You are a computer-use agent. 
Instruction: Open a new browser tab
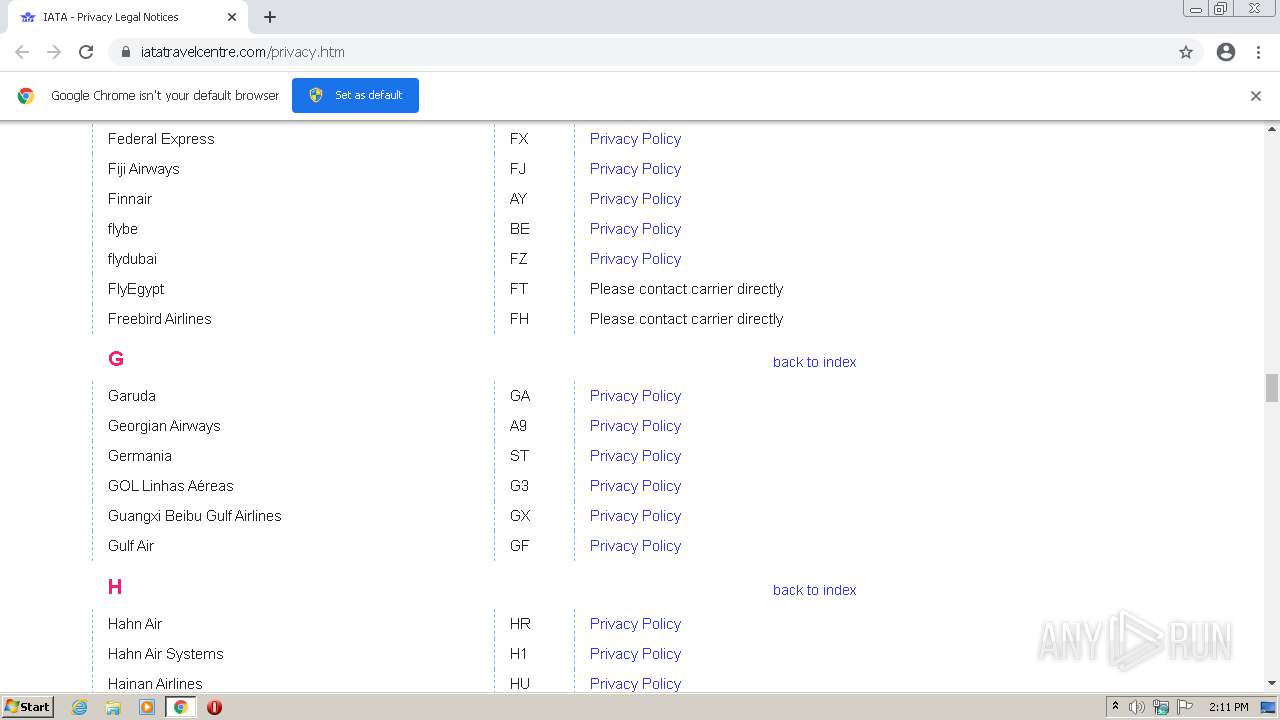[x=270, y=17]
